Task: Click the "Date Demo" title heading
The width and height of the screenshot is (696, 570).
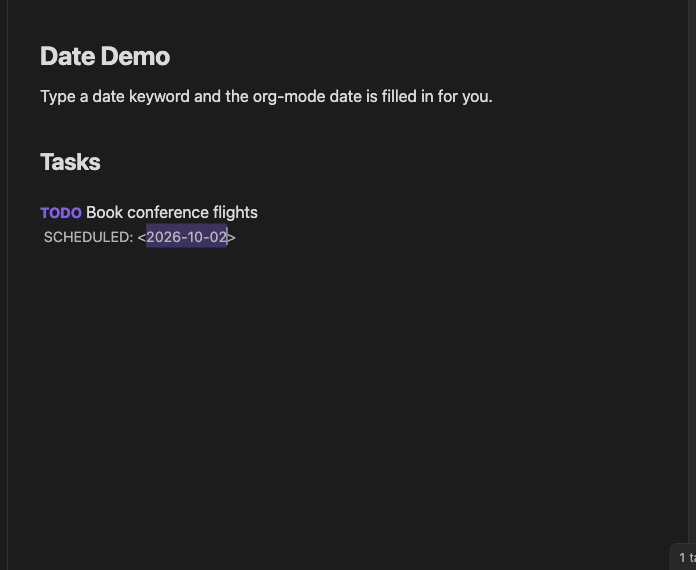Action: point(105,56)
